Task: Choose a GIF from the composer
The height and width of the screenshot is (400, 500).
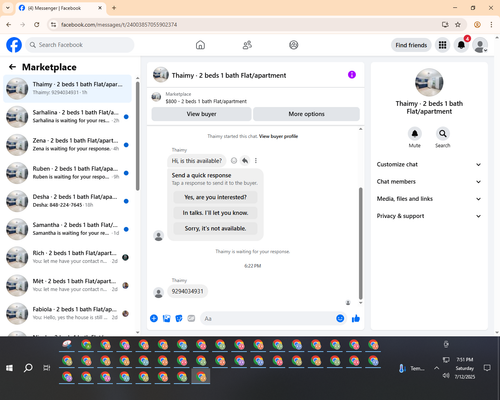Action: [191, 318]
